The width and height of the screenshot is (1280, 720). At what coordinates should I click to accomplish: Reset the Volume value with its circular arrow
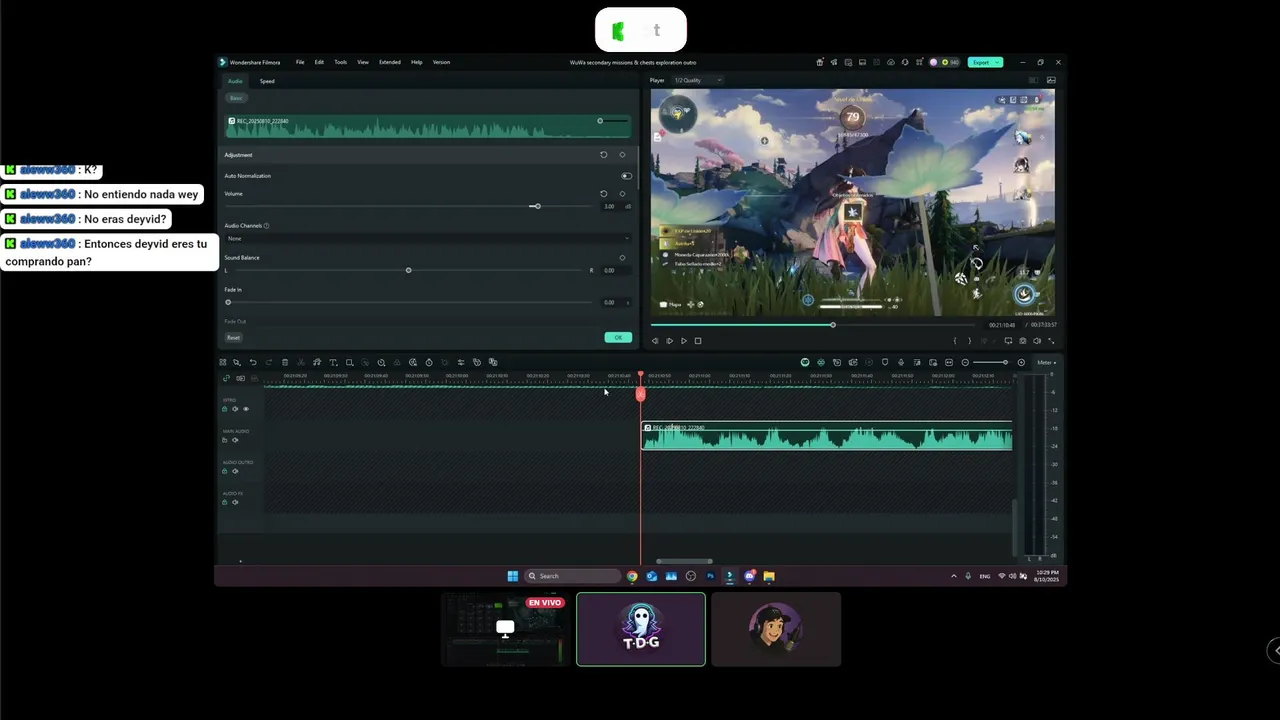tap(603, 194)
